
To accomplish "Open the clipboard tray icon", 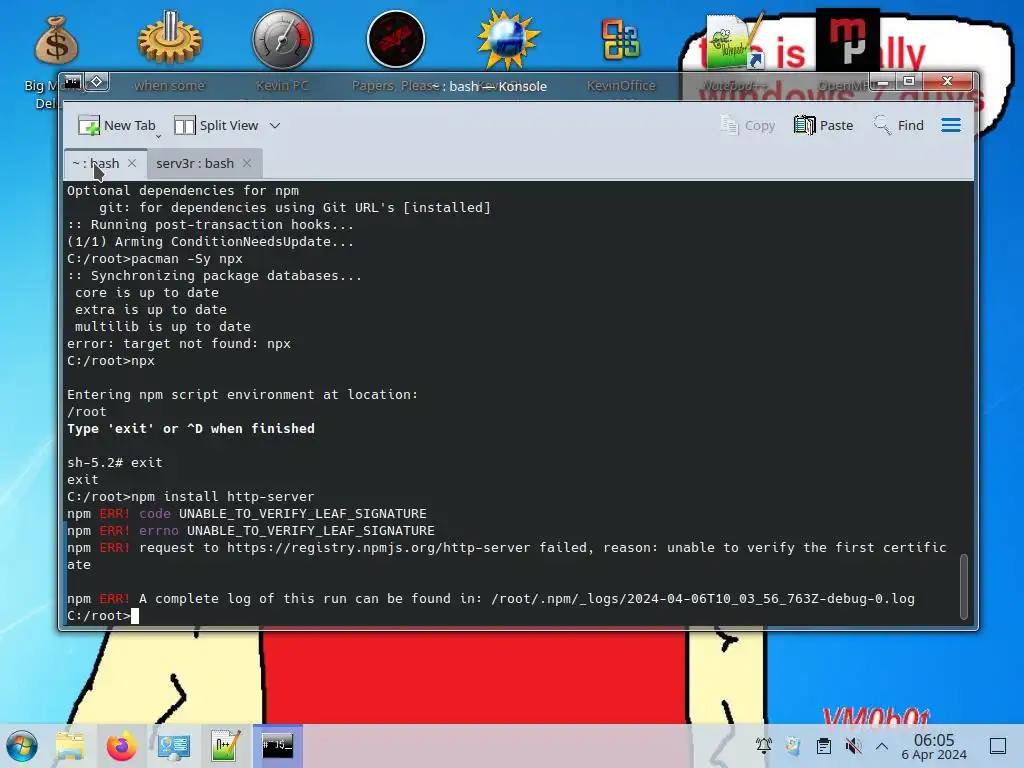I will click(824, 745).
